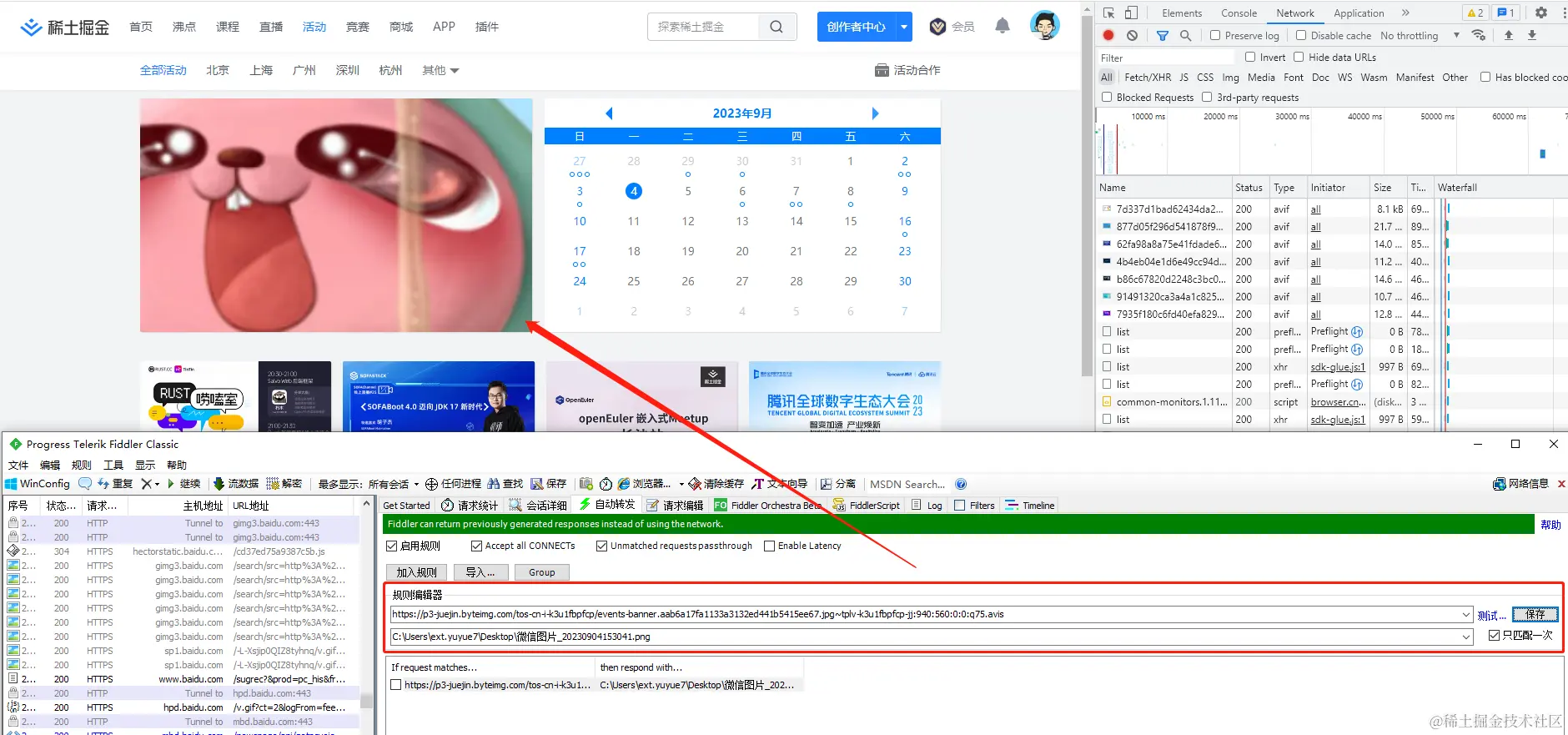Click 保存 button in rule editor
The height and width of the screenshot is (735, 1568).
(1535, 615)
